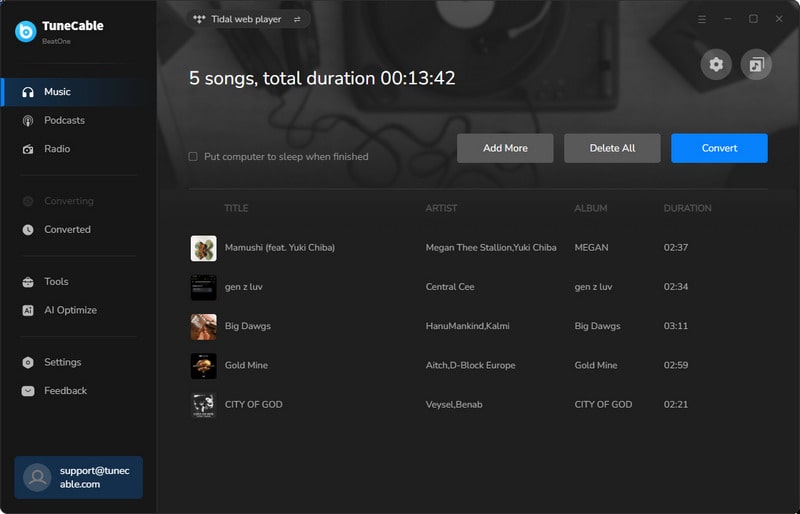Close the TuneCable window
800x514 pixels.
click(x=779, y=19)
